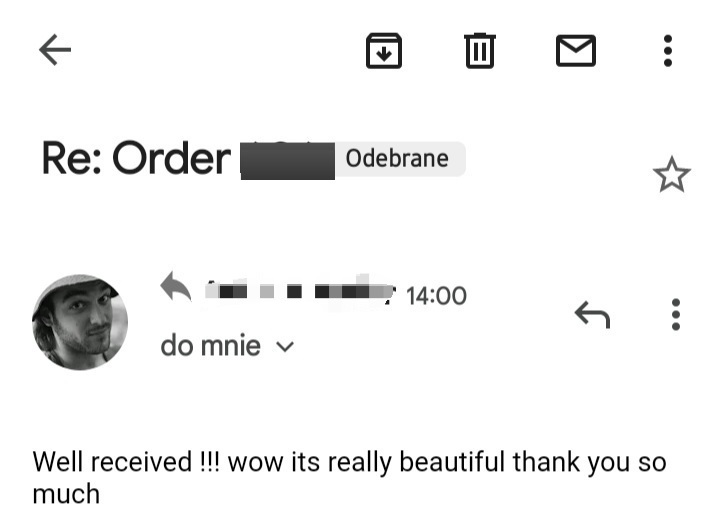Screen dimensions: 720x532
Task: Reply using the arrow beside the timestamp
Action: (592, 315)
